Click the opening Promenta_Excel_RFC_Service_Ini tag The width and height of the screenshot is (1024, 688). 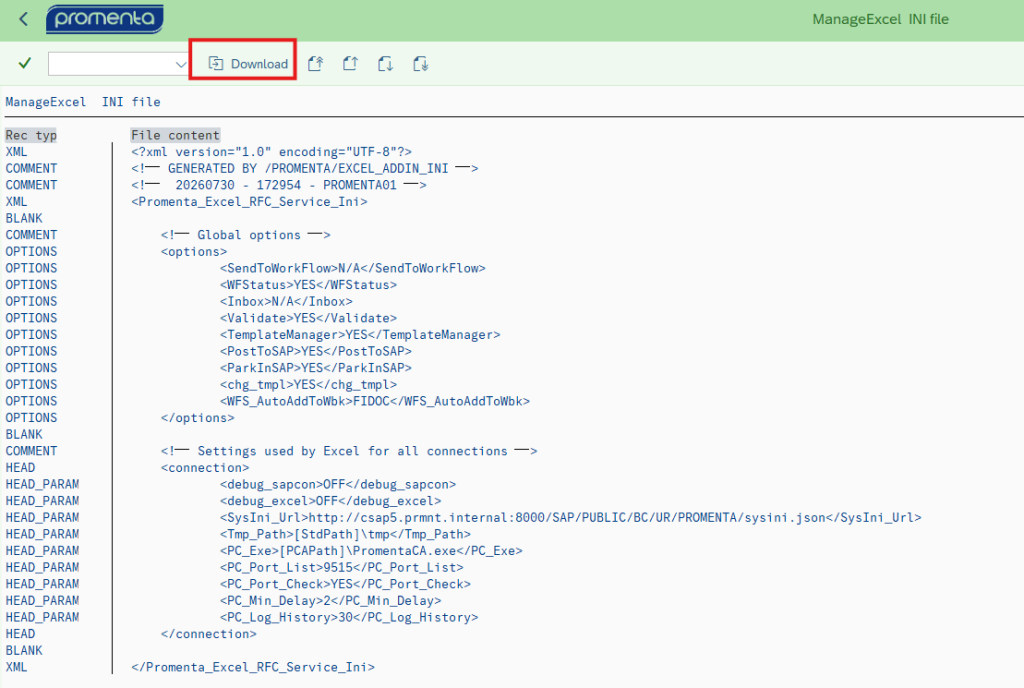(x=249, y=202)
